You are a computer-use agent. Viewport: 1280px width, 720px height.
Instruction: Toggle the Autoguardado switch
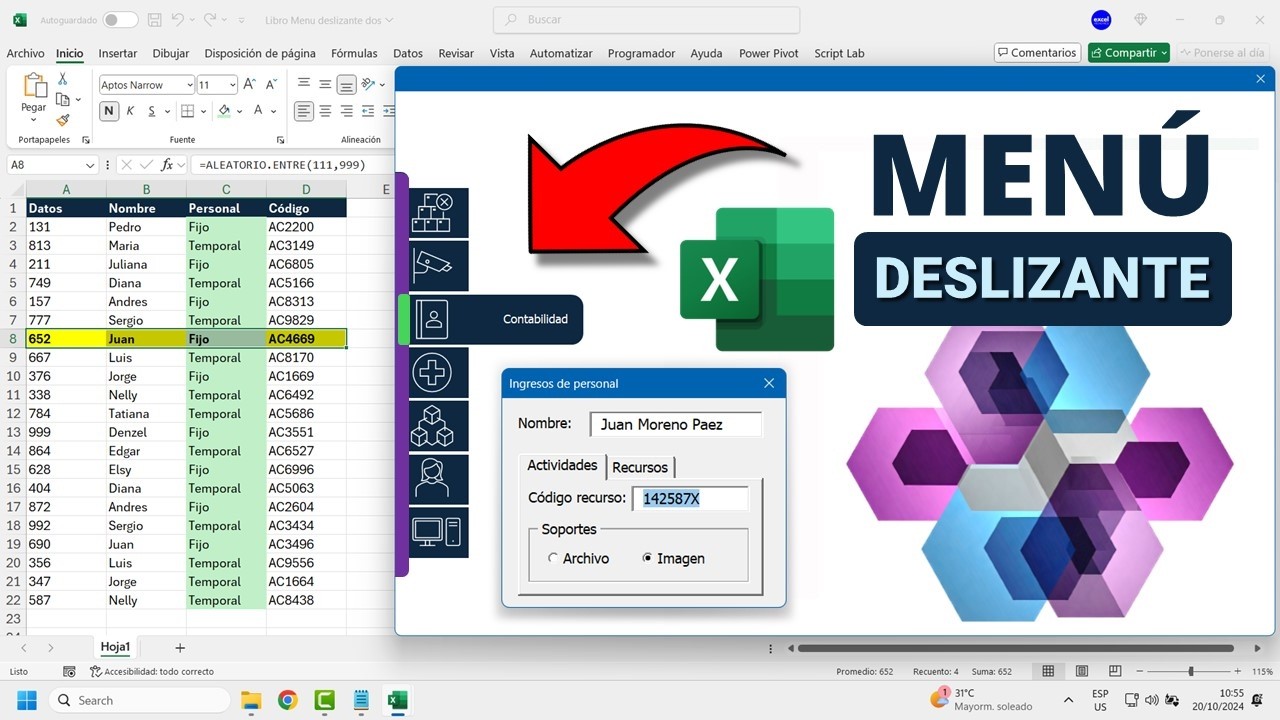[x=120, y=20]
